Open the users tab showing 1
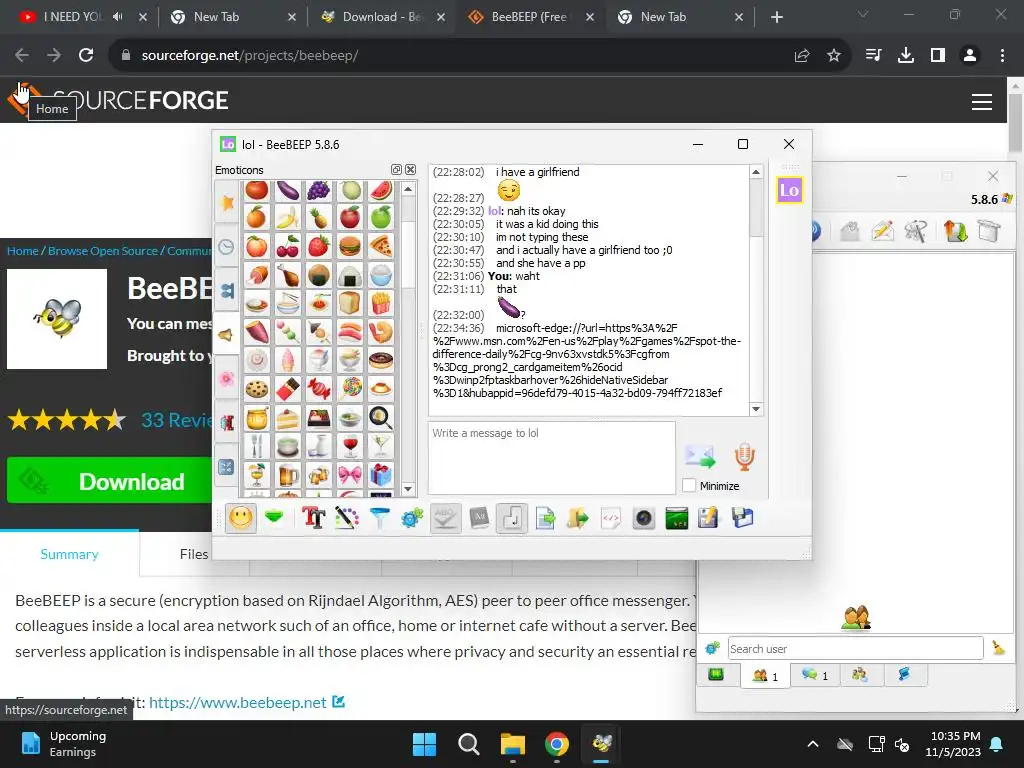The width and height of the screenshot is (1024, 768). coord(765,675)
